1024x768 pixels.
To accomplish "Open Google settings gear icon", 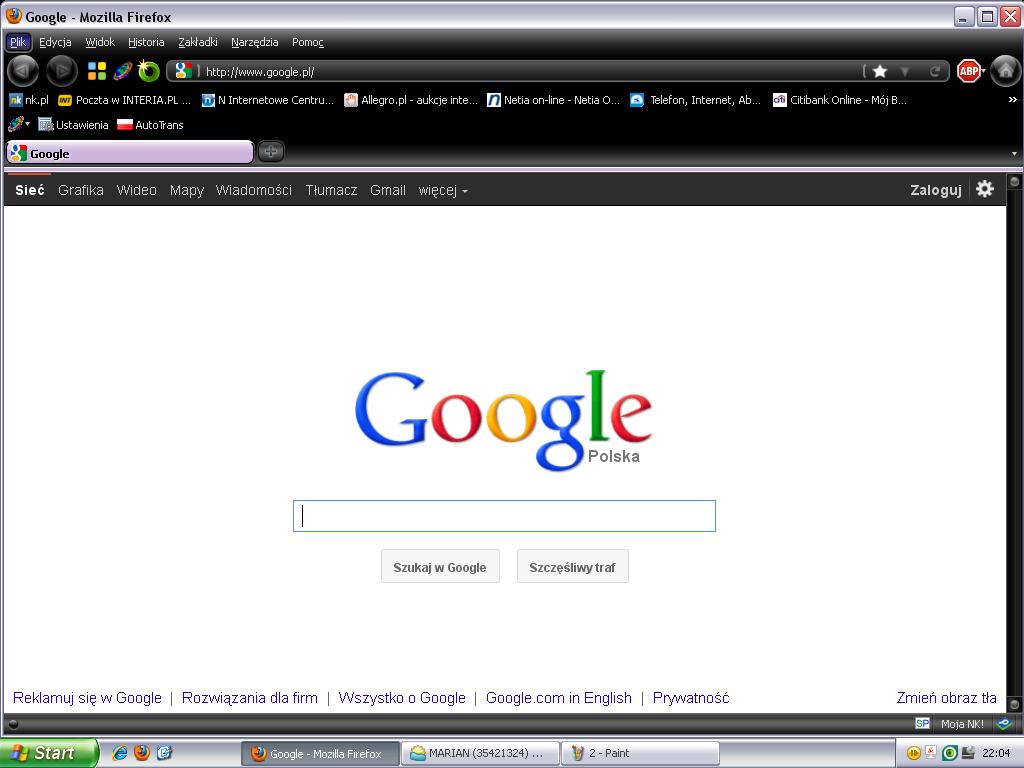I will pos(985,189).
